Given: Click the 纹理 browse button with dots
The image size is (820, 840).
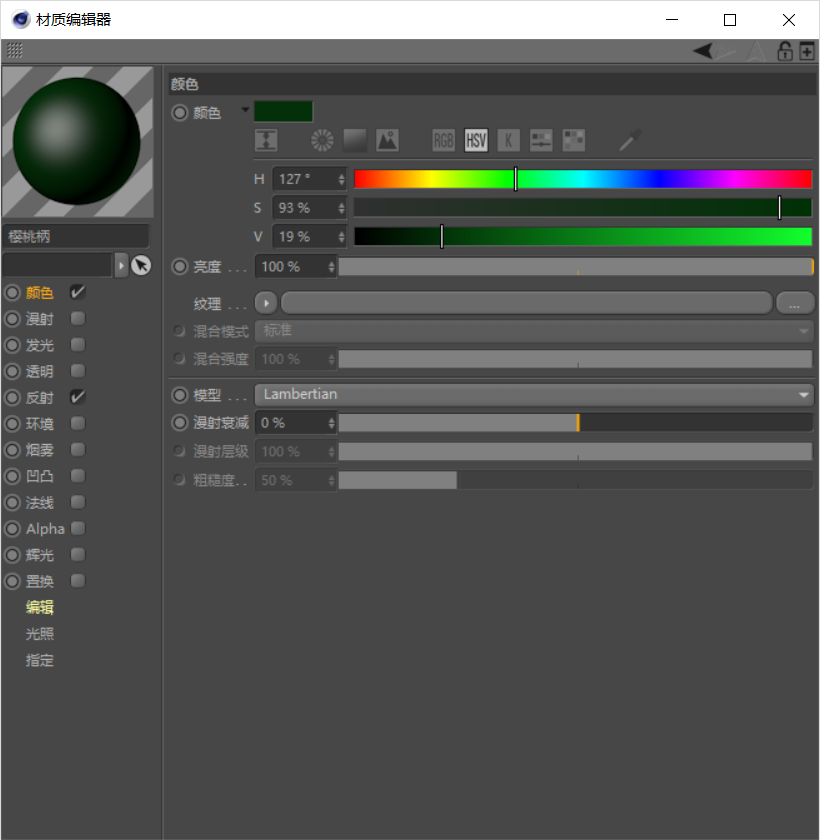Looking at the screenshot, I should 795,303.
